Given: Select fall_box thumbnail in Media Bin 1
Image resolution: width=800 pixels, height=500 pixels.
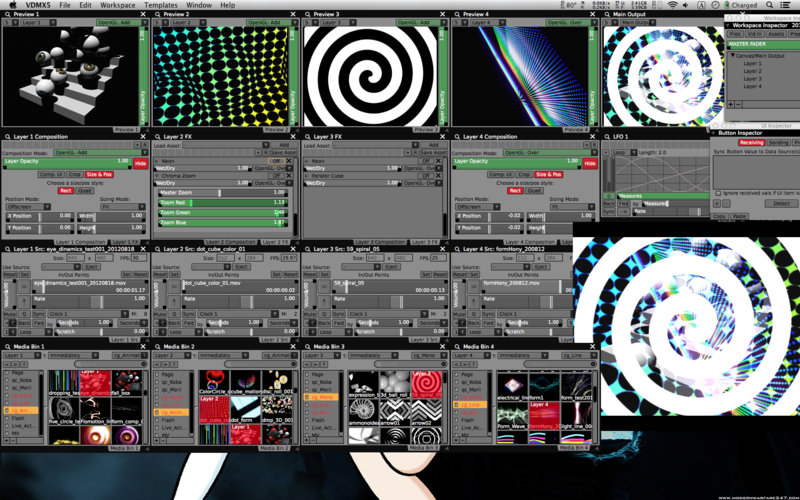Looking at the screenshot, I should [127, 384].
